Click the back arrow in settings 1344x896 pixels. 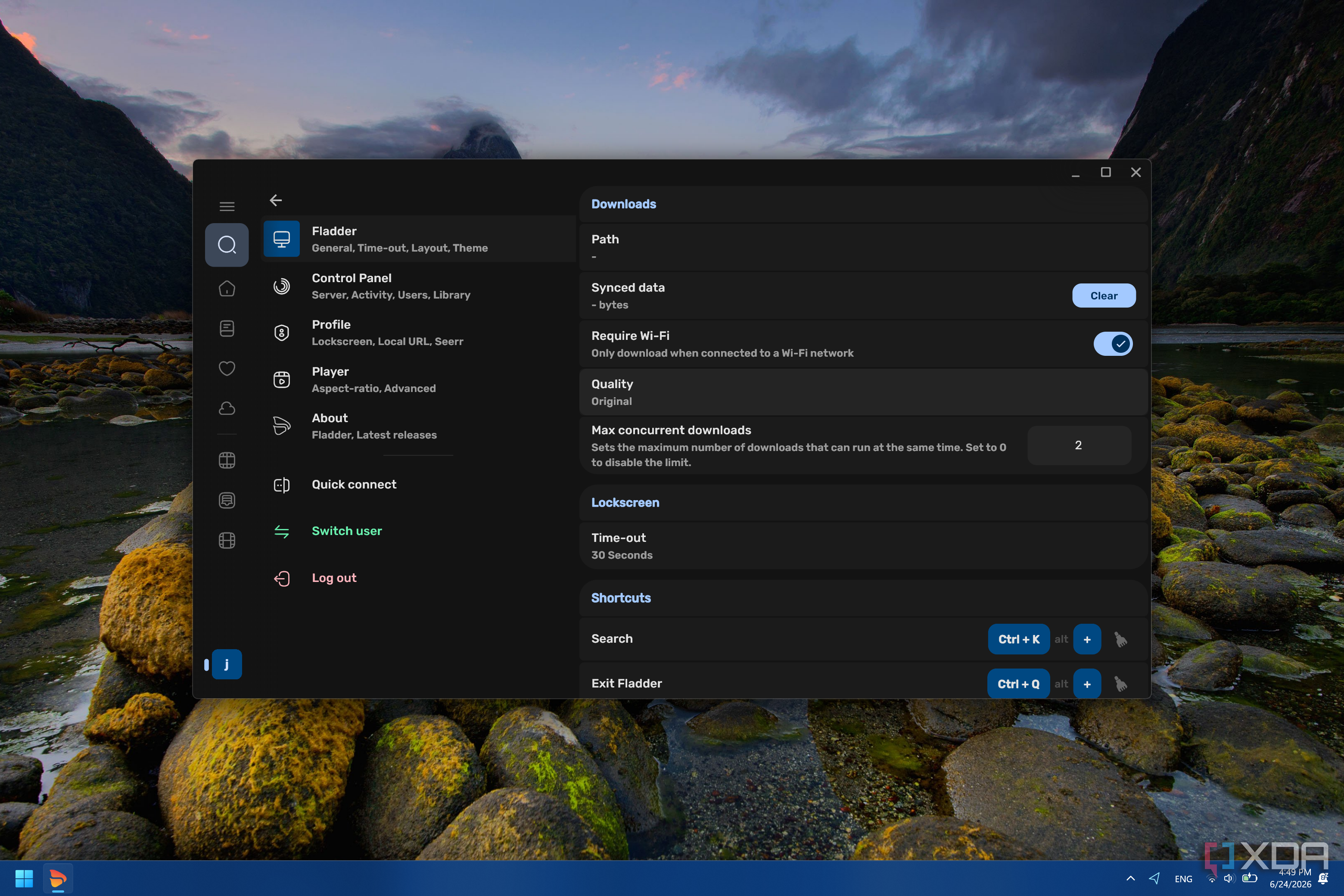tap(276, 201)
